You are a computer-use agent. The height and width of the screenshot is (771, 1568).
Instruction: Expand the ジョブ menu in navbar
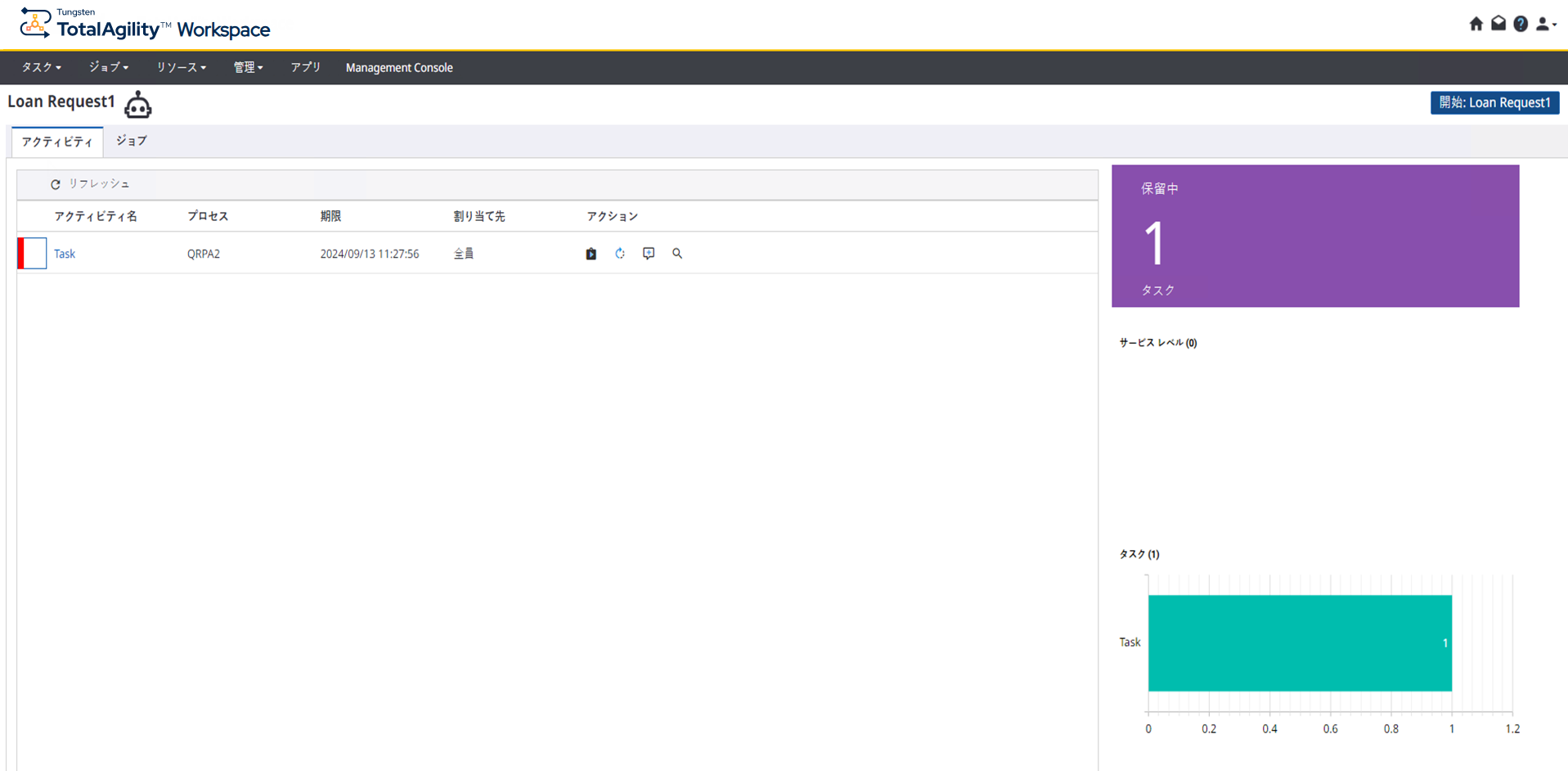108,67
